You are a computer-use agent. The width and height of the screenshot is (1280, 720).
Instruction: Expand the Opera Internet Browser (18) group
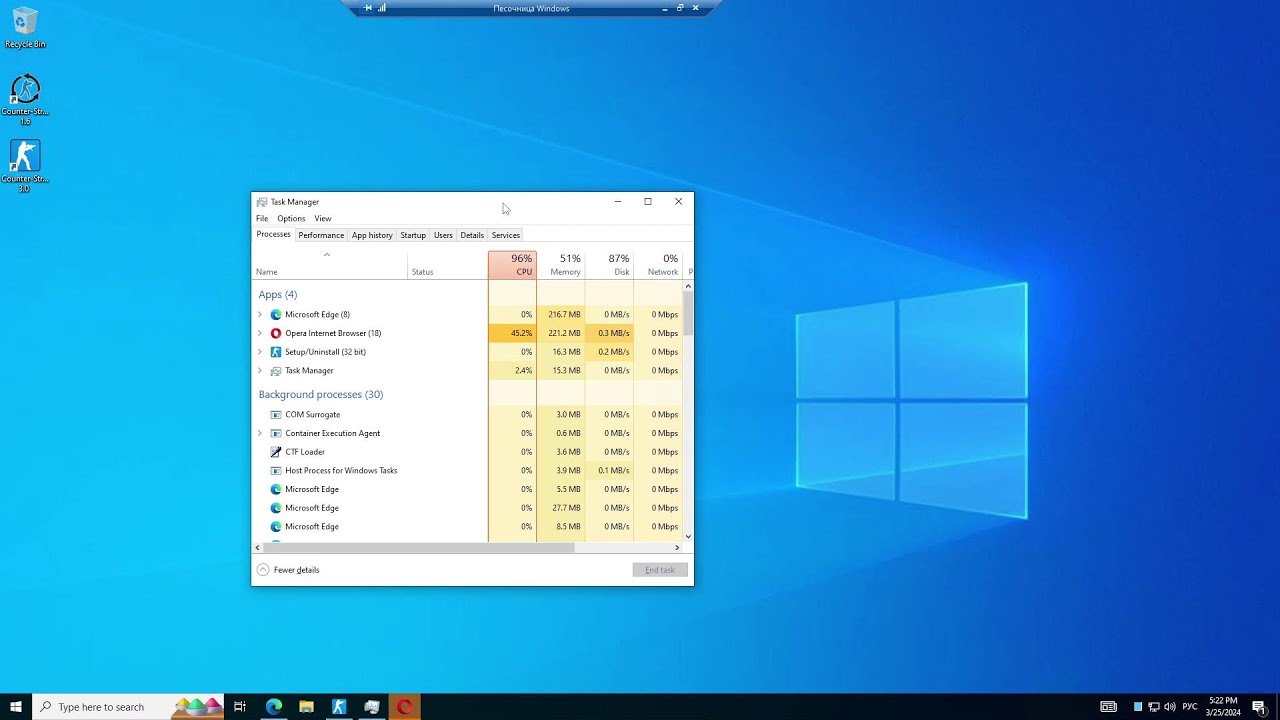[260, 333]
